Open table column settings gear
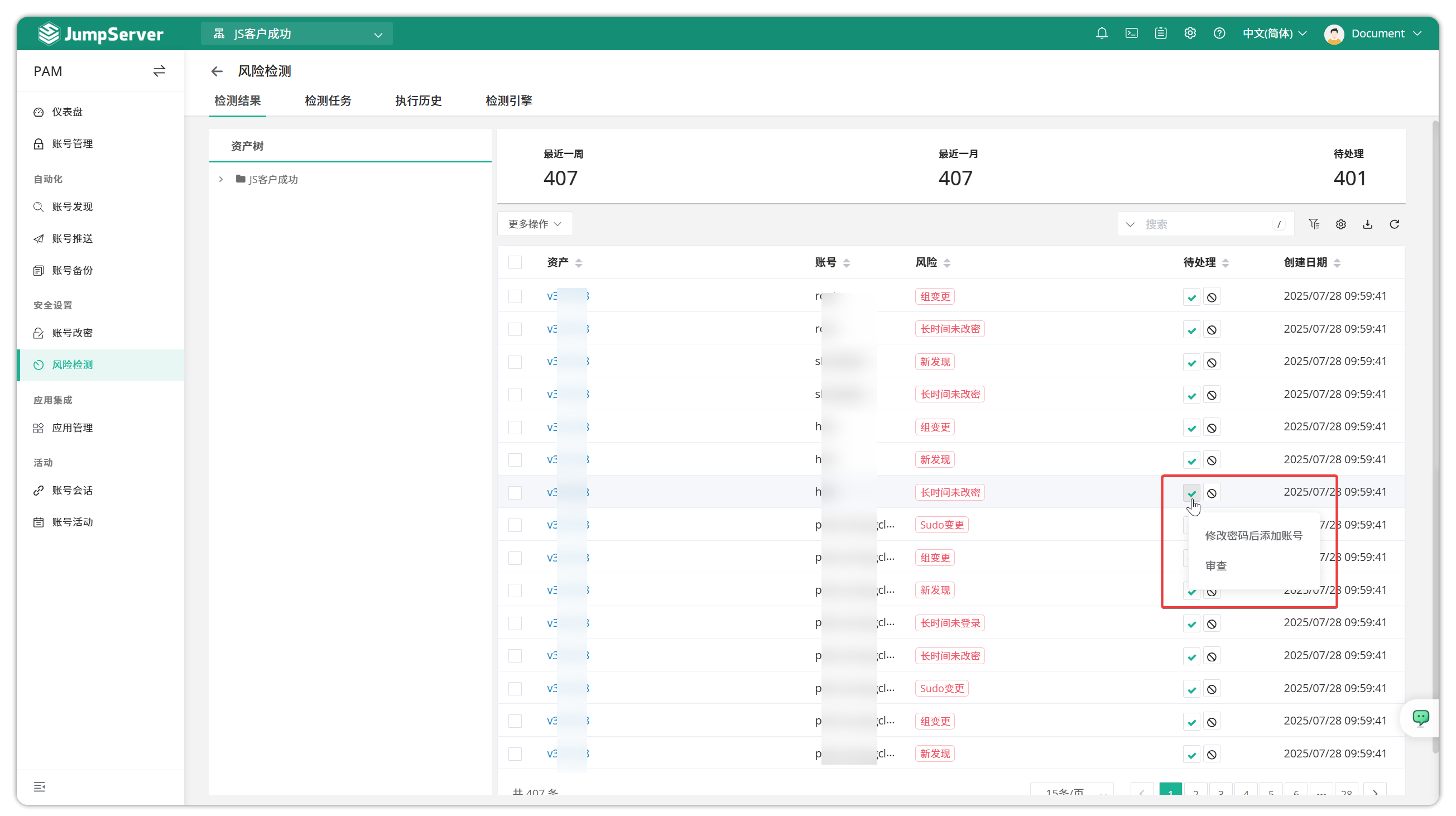 point(1340,224)
